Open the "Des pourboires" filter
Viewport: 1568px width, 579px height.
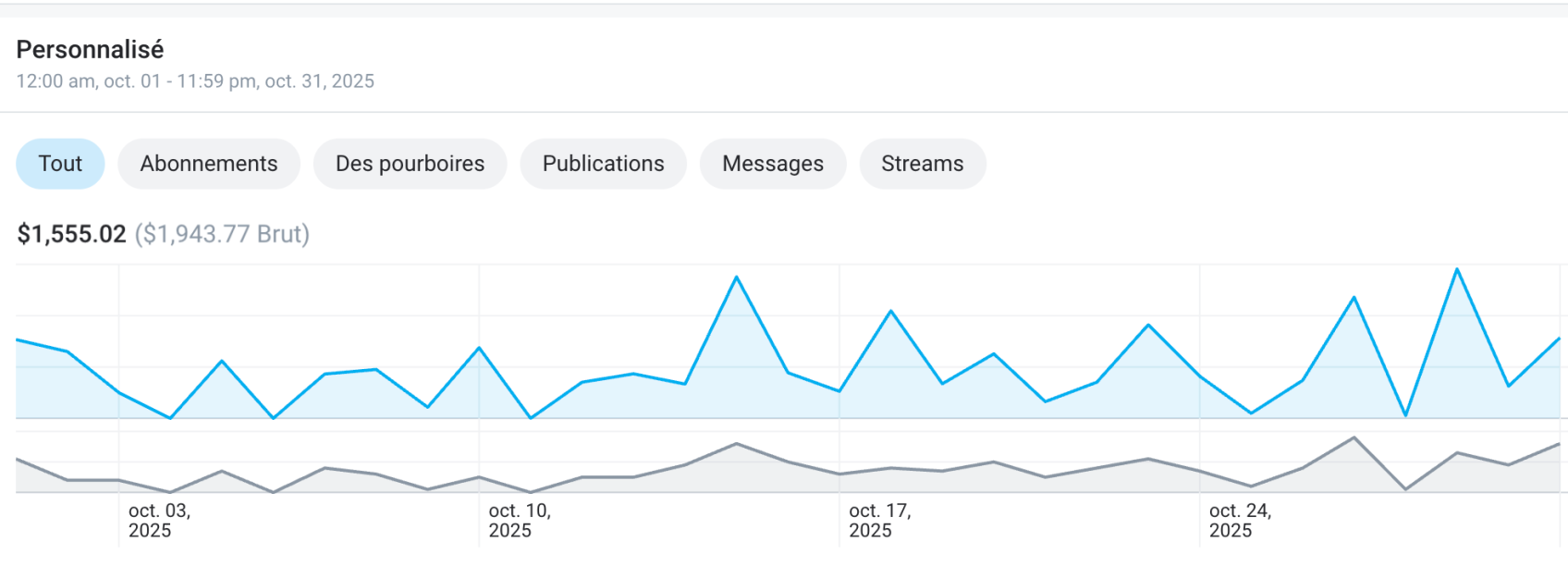click(410, 164)
